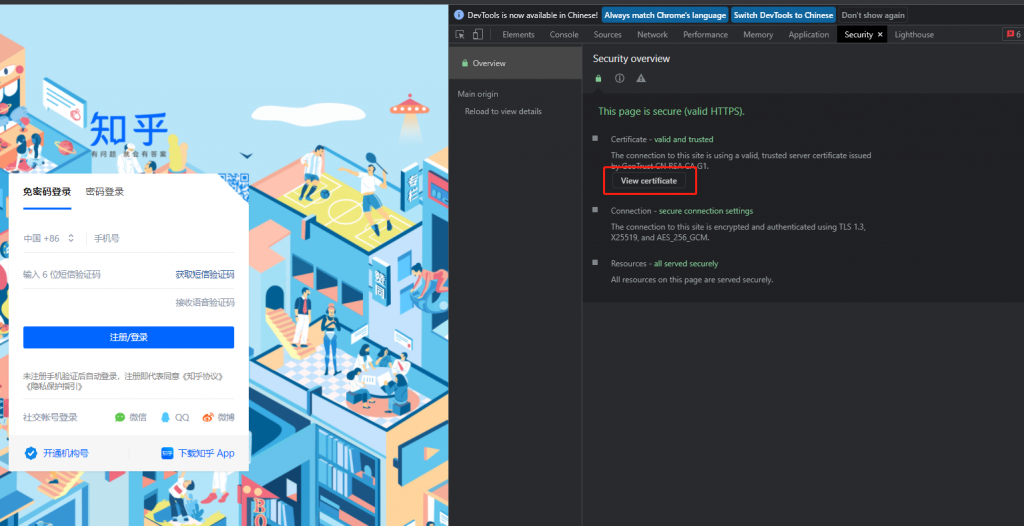1024x526 pixels.
Task: Click the info circle filter icon
Action: coord(620,78)
